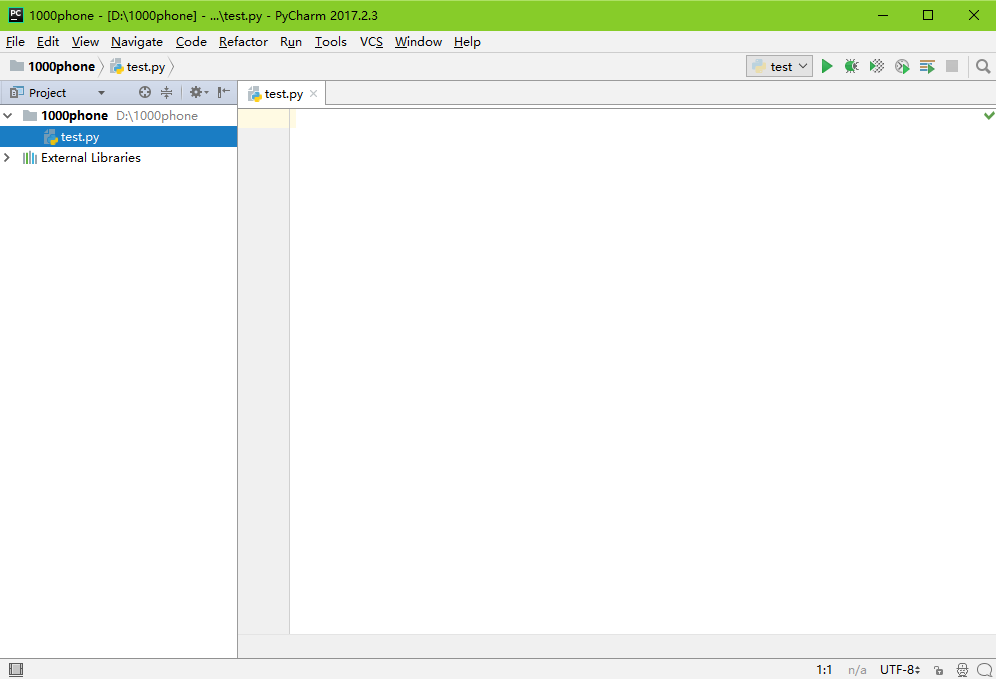Open the Window menu
Image resolution: width=996 pixels, height=679 pixels.
pos(418,42)
